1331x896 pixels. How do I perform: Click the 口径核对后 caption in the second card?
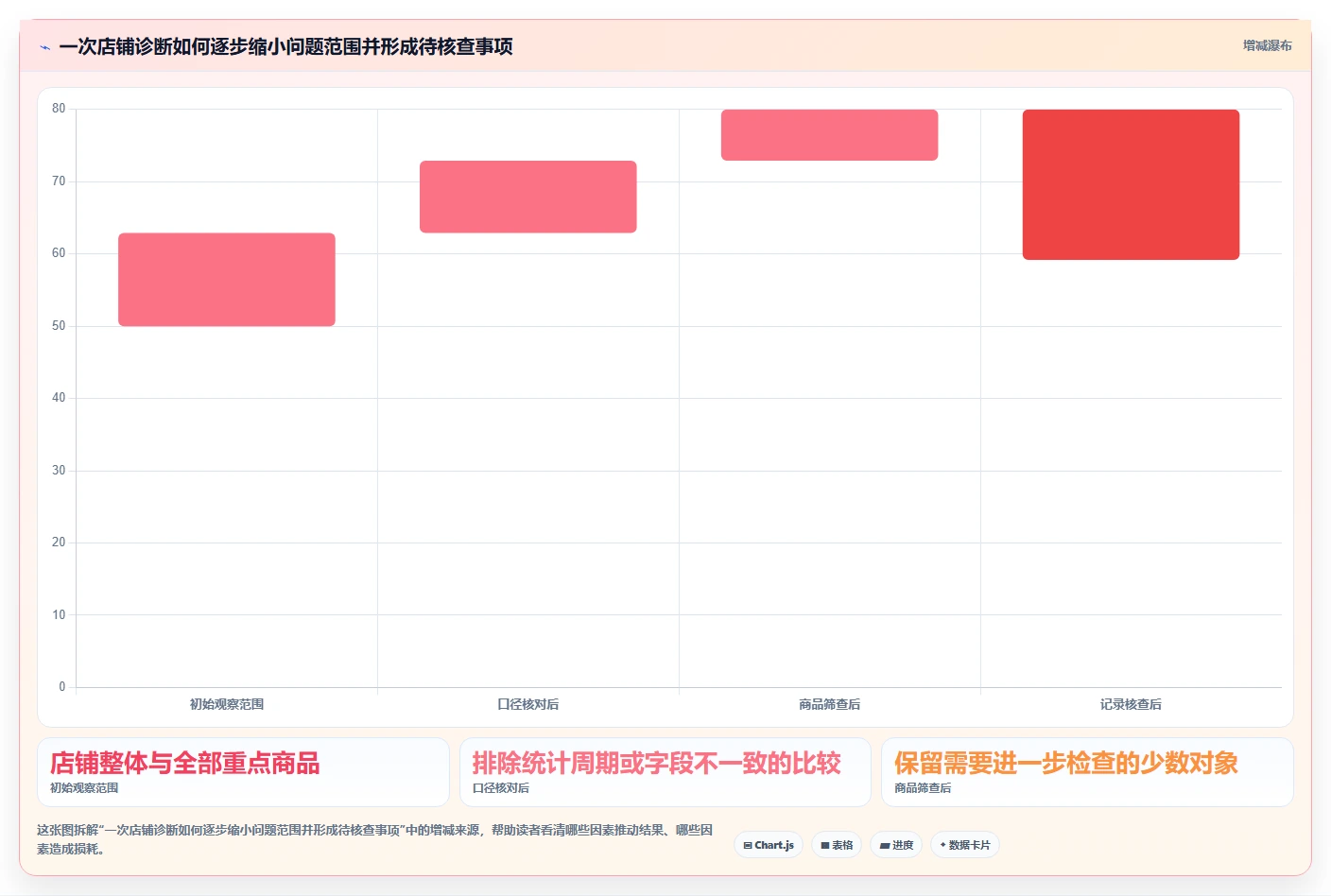[x=501, y=788]
